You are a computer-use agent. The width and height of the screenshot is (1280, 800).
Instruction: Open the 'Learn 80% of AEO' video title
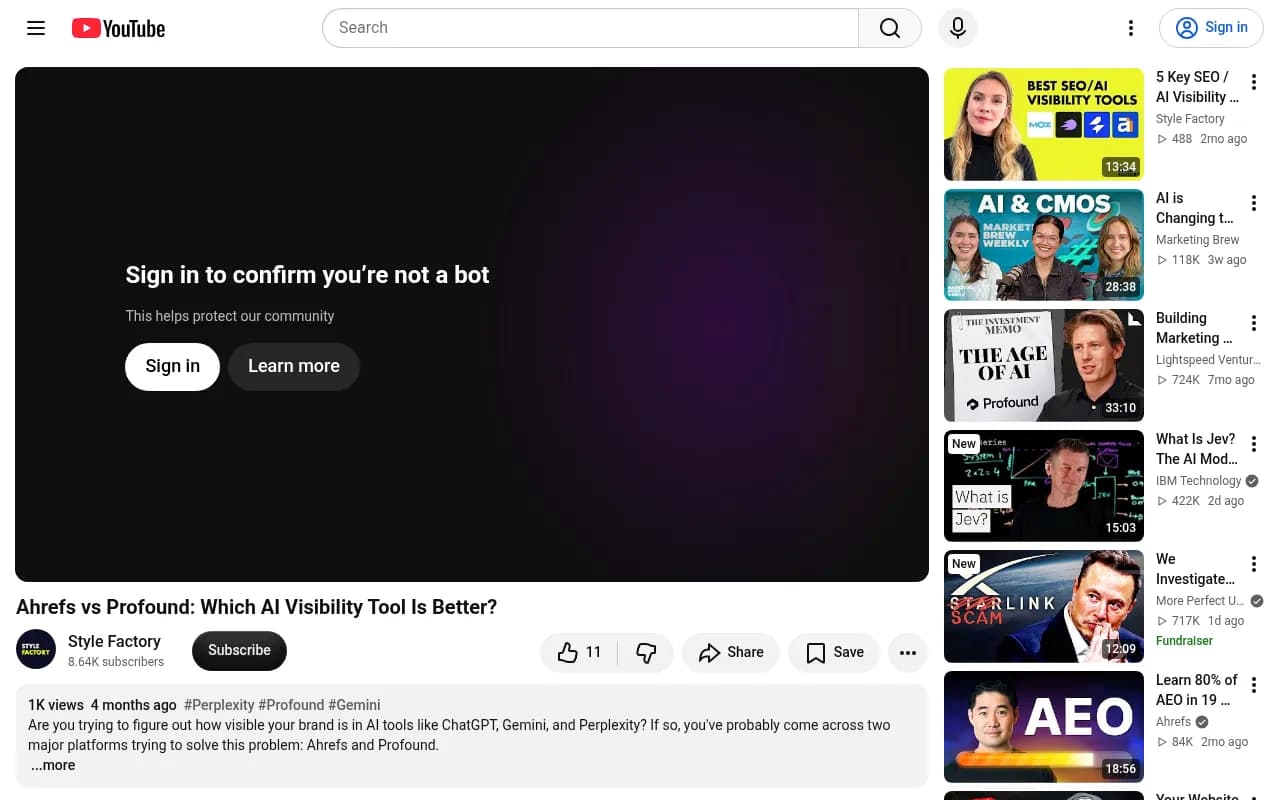click(x=1197, y=690)
